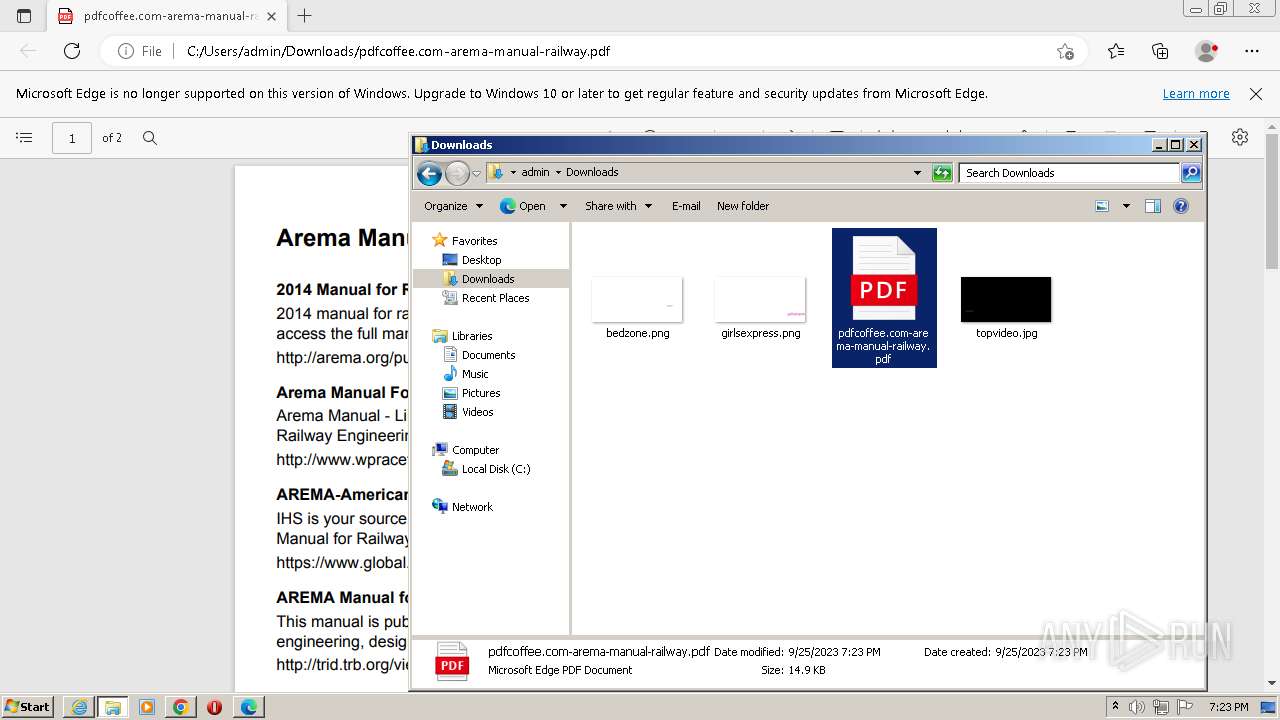1280x720 pixels.
Task: Select girlsexpress.png file
Action: coord(760,308)
